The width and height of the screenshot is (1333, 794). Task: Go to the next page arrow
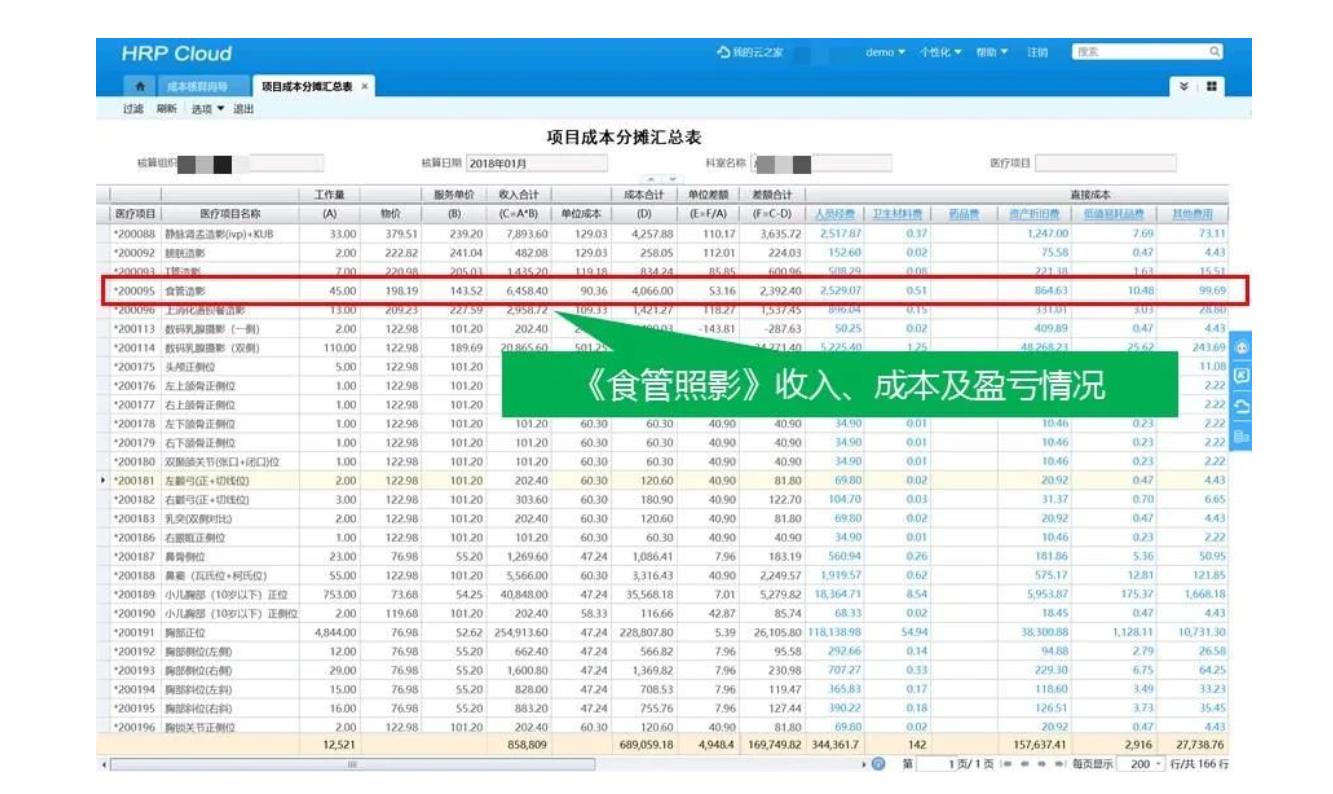coord(1042,764)
